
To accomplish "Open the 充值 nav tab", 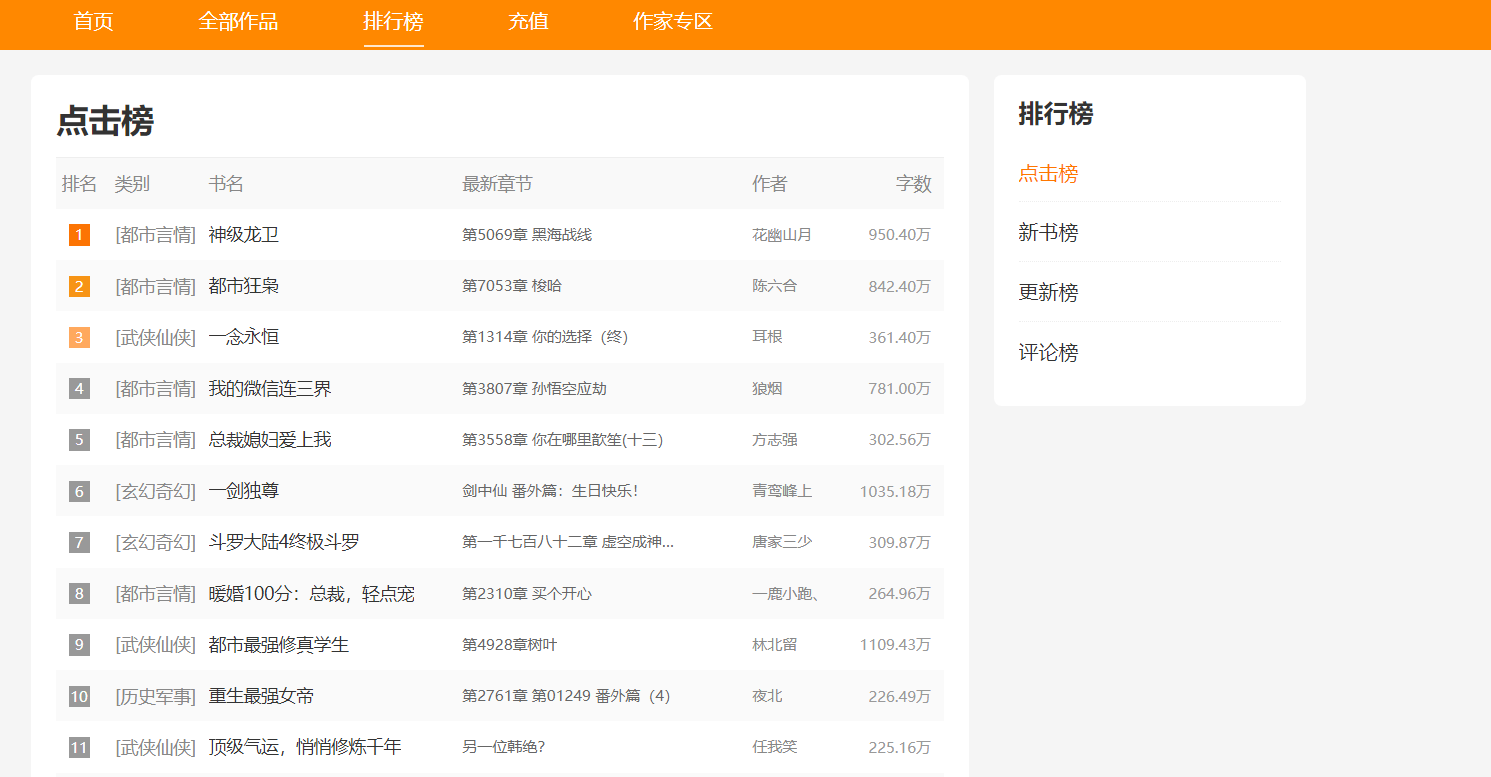I will [x=528, y=21].
